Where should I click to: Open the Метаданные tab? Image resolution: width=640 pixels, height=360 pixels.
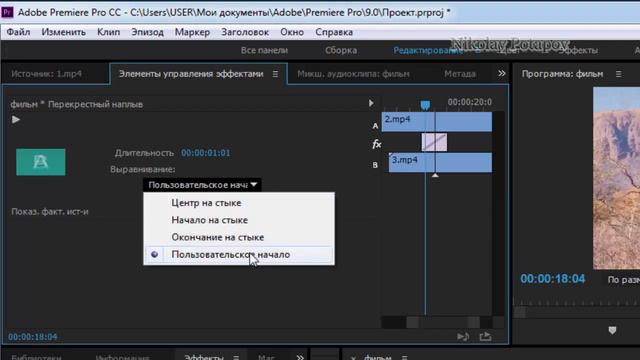tap(460, 74)
